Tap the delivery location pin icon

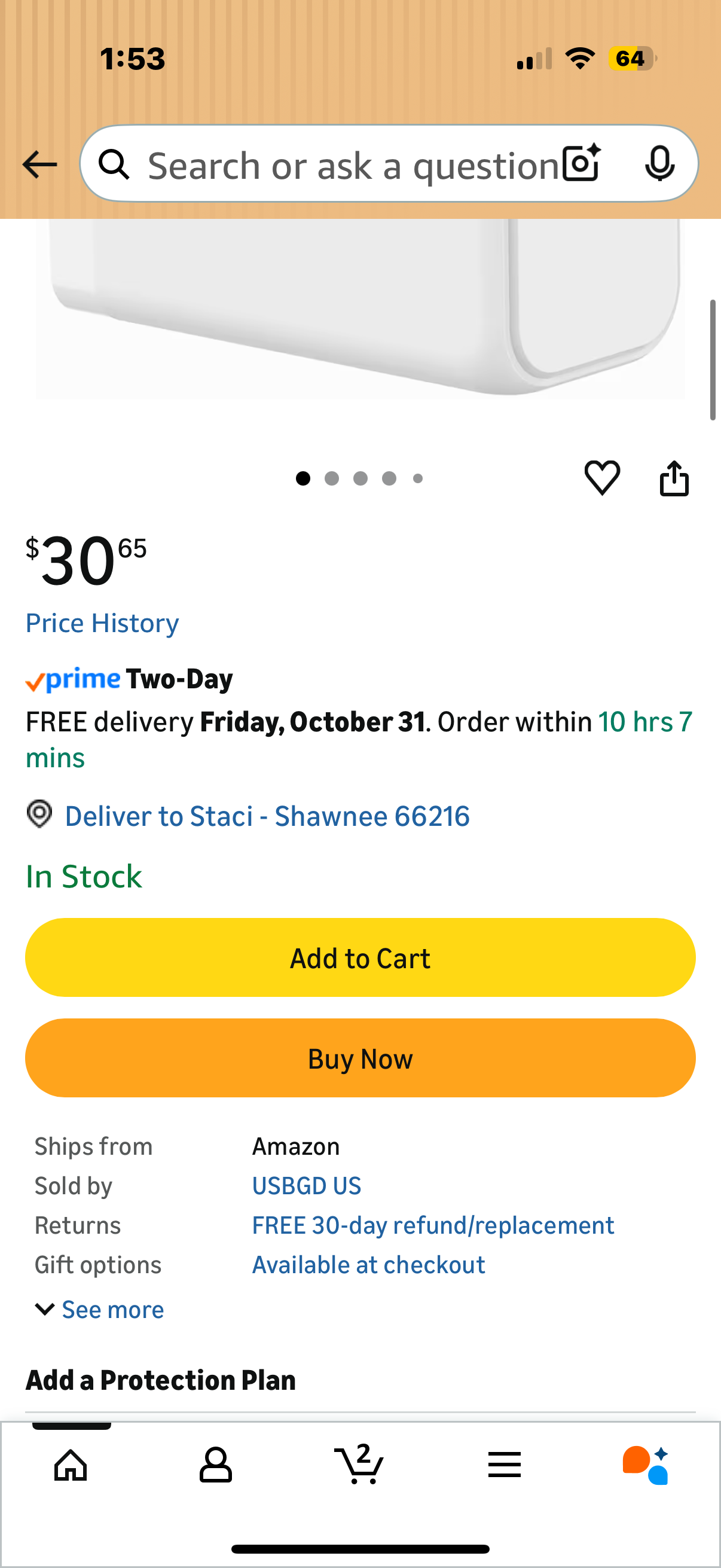coord(39,814)
